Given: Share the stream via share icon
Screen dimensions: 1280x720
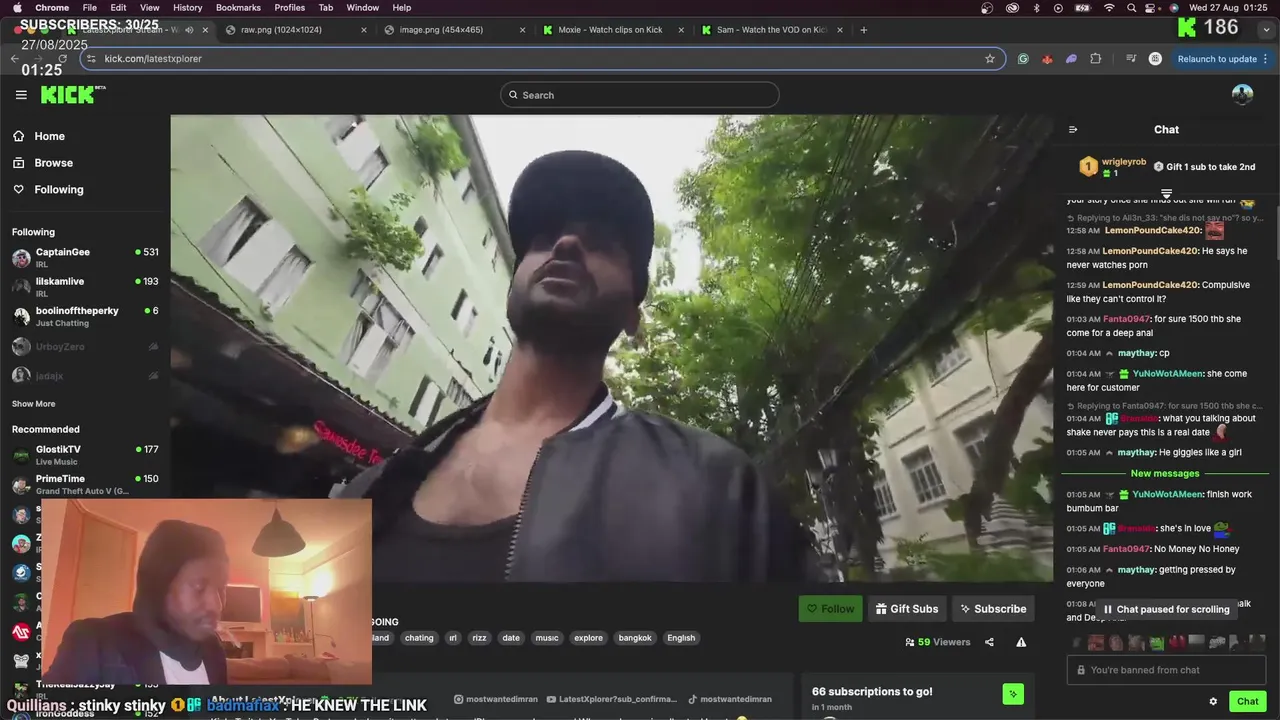Looking at the screenshot, I should click(989, 642).
